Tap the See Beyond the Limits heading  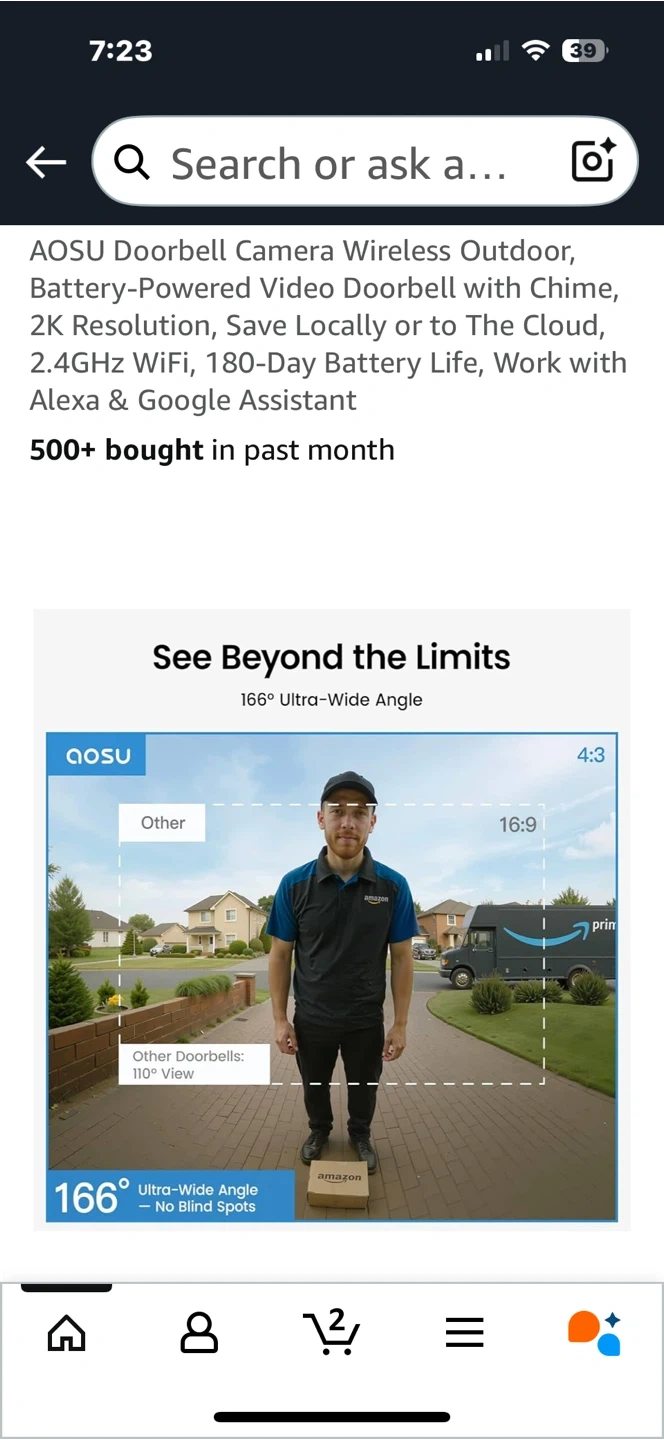coord(331,658)
